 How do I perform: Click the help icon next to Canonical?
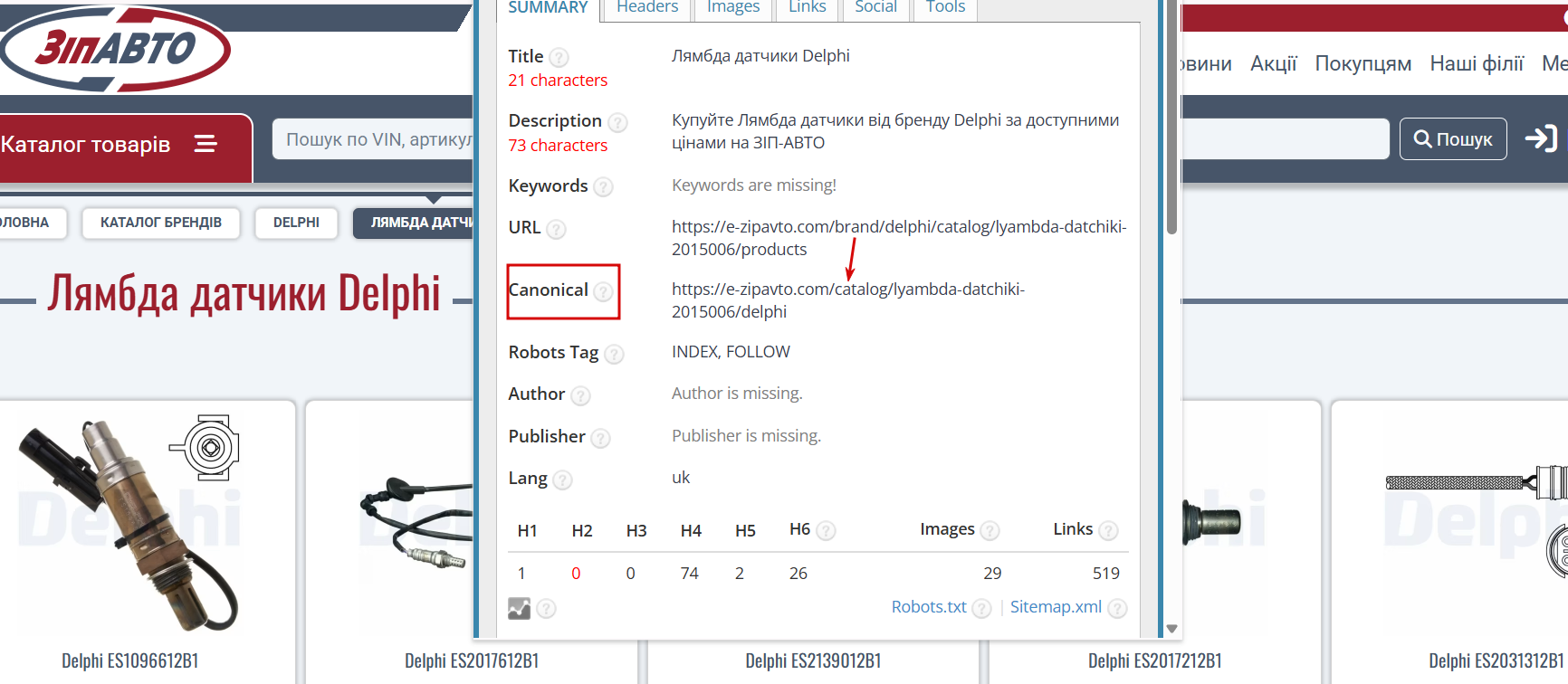(x=603, y=291)
